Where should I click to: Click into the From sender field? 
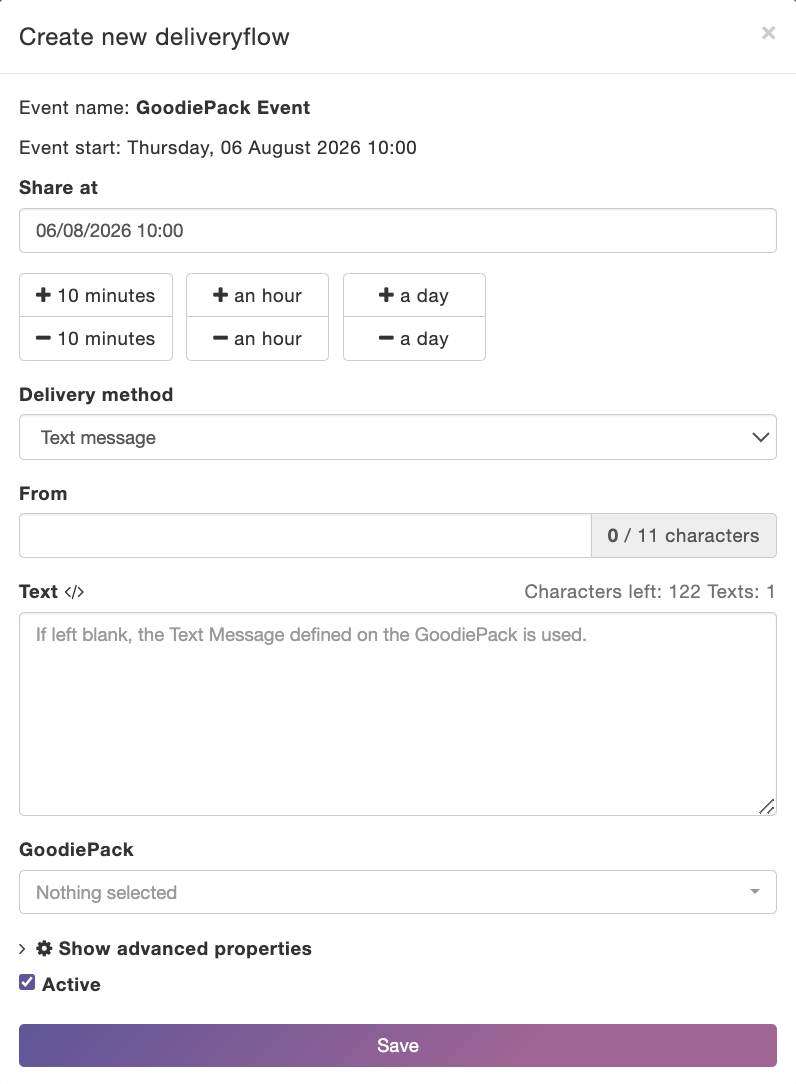pyautogui.click(x=305, y=535)
